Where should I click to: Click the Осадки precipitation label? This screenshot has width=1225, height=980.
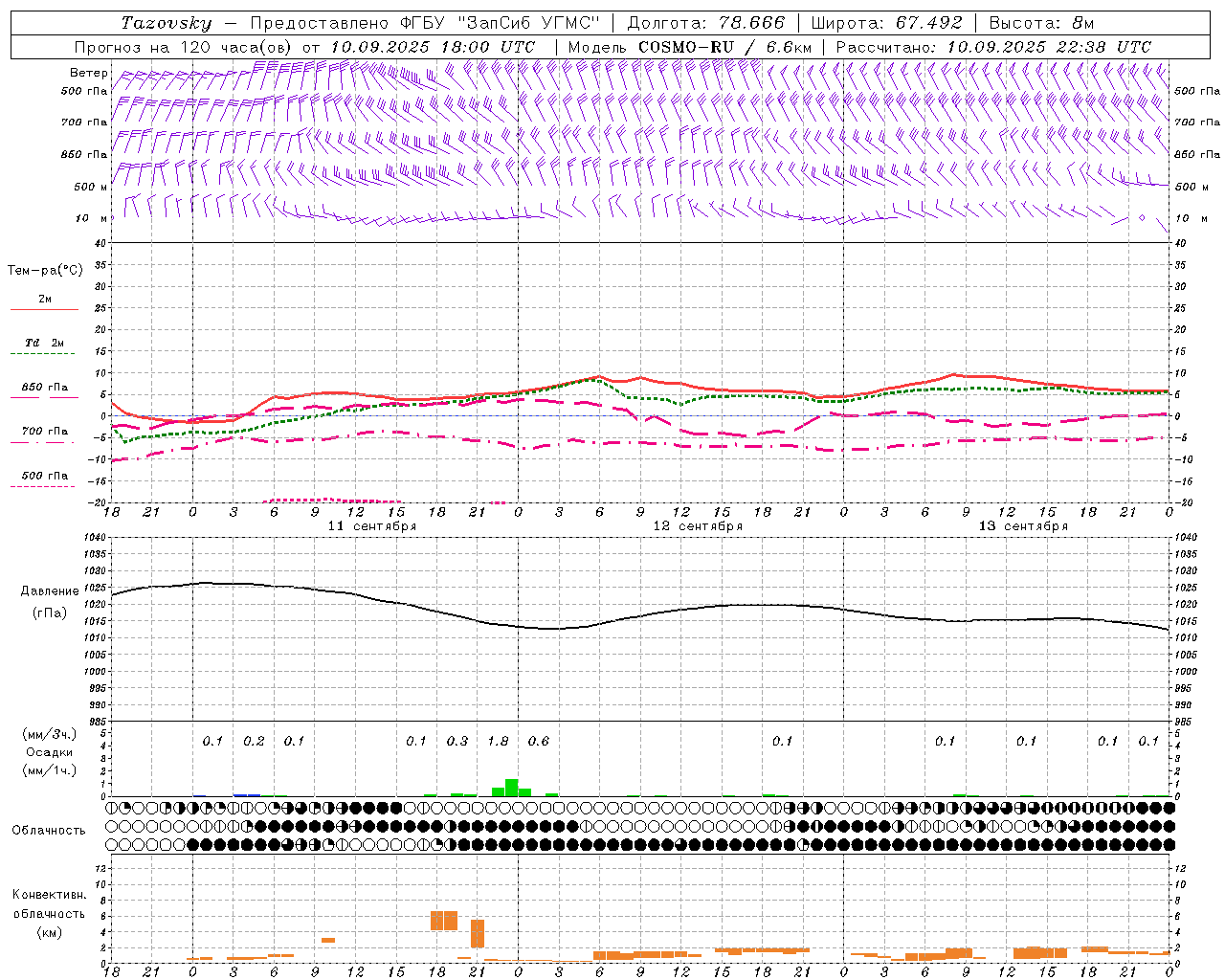tap(49, 752)
